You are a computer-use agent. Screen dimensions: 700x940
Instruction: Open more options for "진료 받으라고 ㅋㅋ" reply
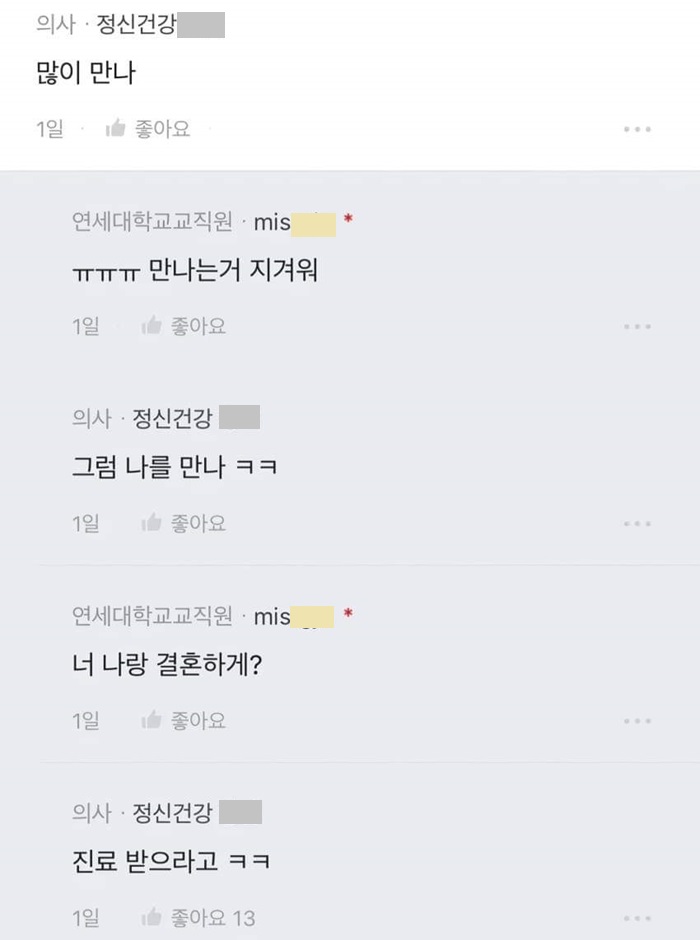637,918
